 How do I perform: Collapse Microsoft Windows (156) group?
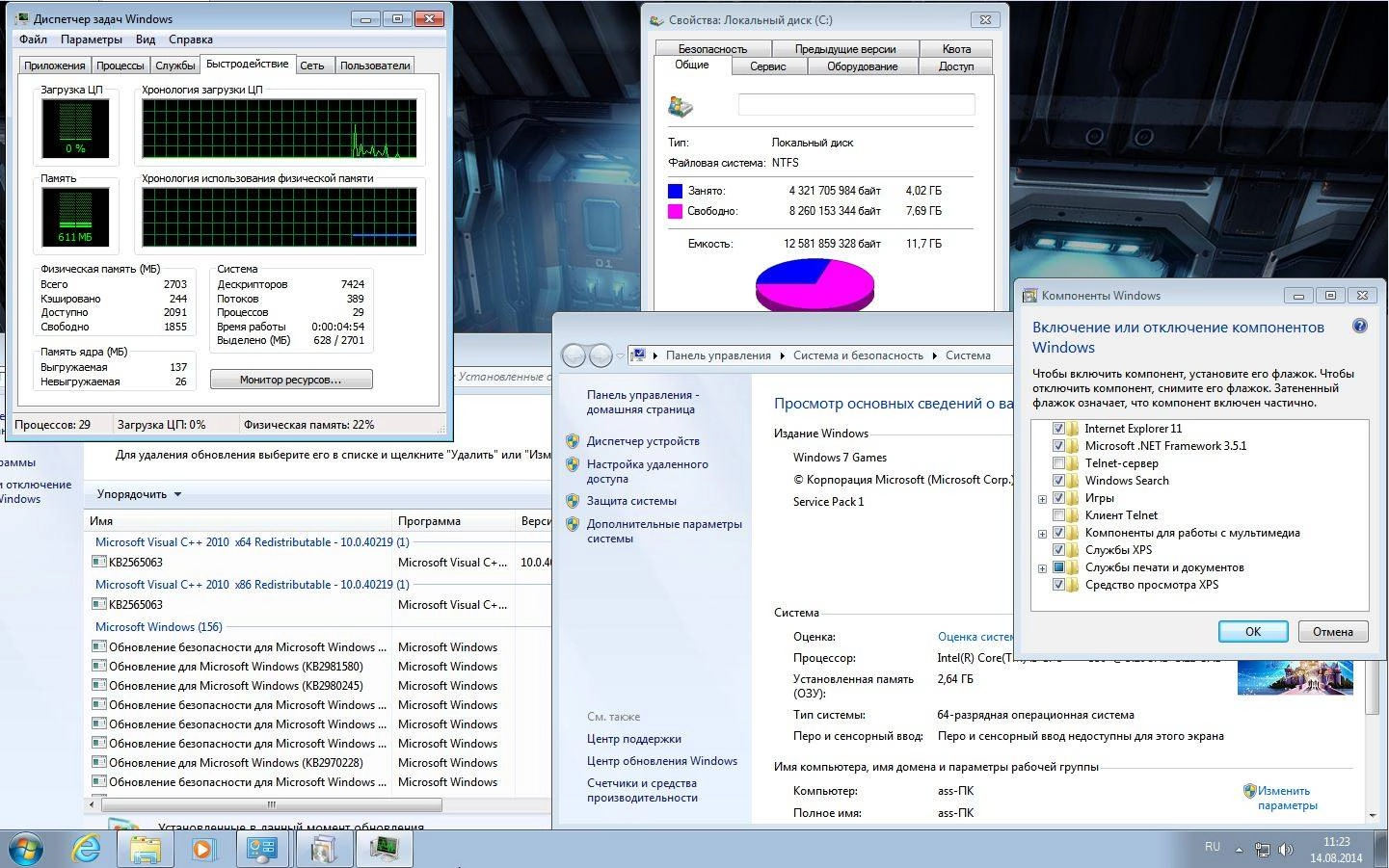click(x=158, y=626)
